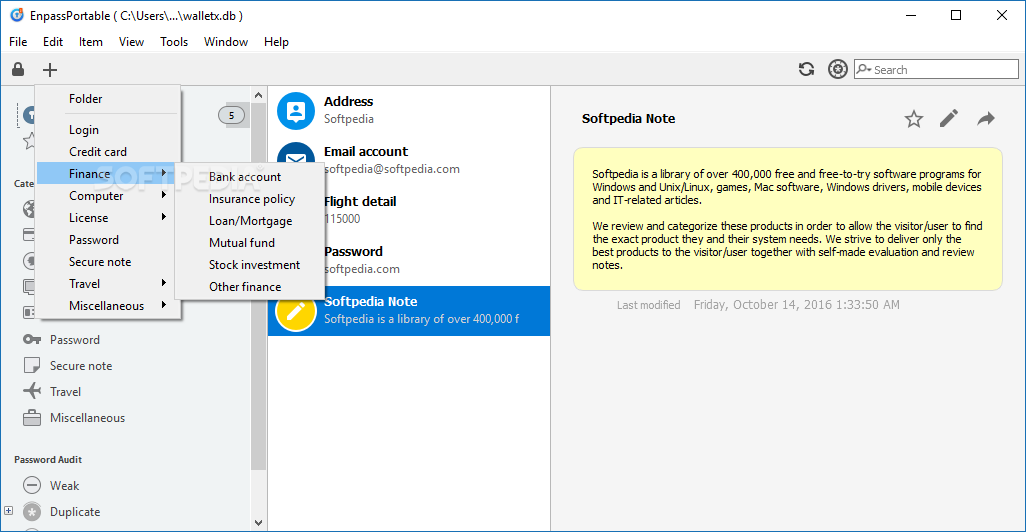The image size is (1026, 532).
Task: Click the Enpass app logo in title bar
Action: pyautogui.click(x=17, y=15)
